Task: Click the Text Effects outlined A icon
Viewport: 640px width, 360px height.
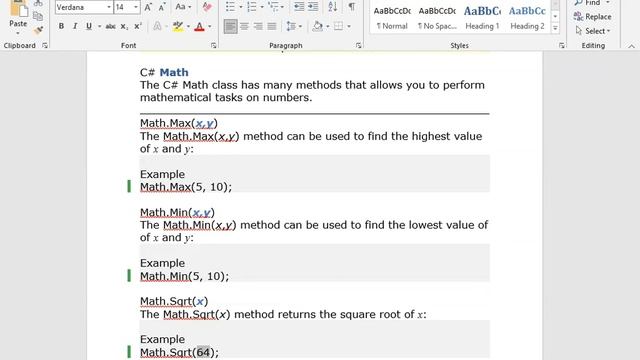Action: click(157, 26)
